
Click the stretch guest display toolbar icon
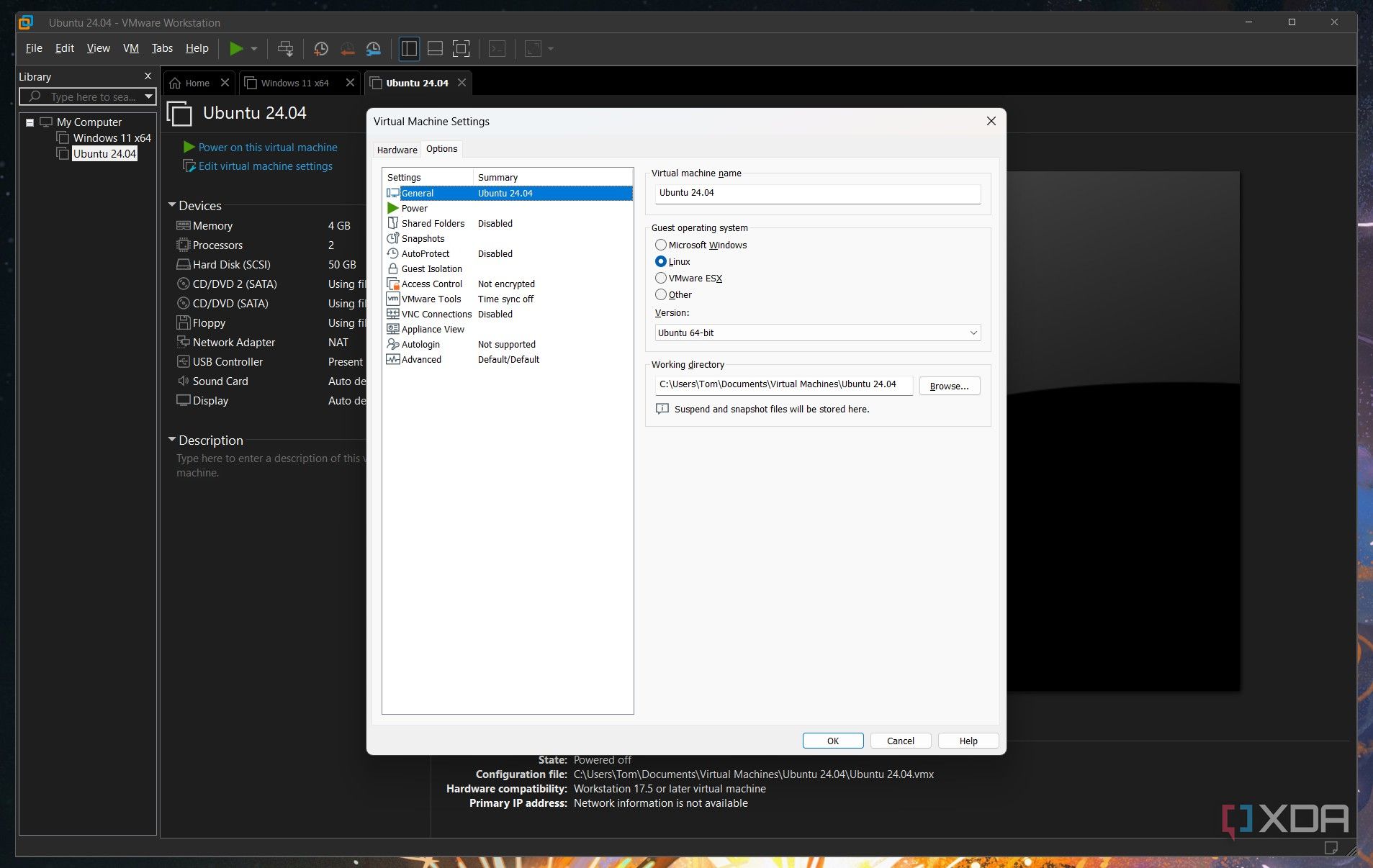coord(533,49)
